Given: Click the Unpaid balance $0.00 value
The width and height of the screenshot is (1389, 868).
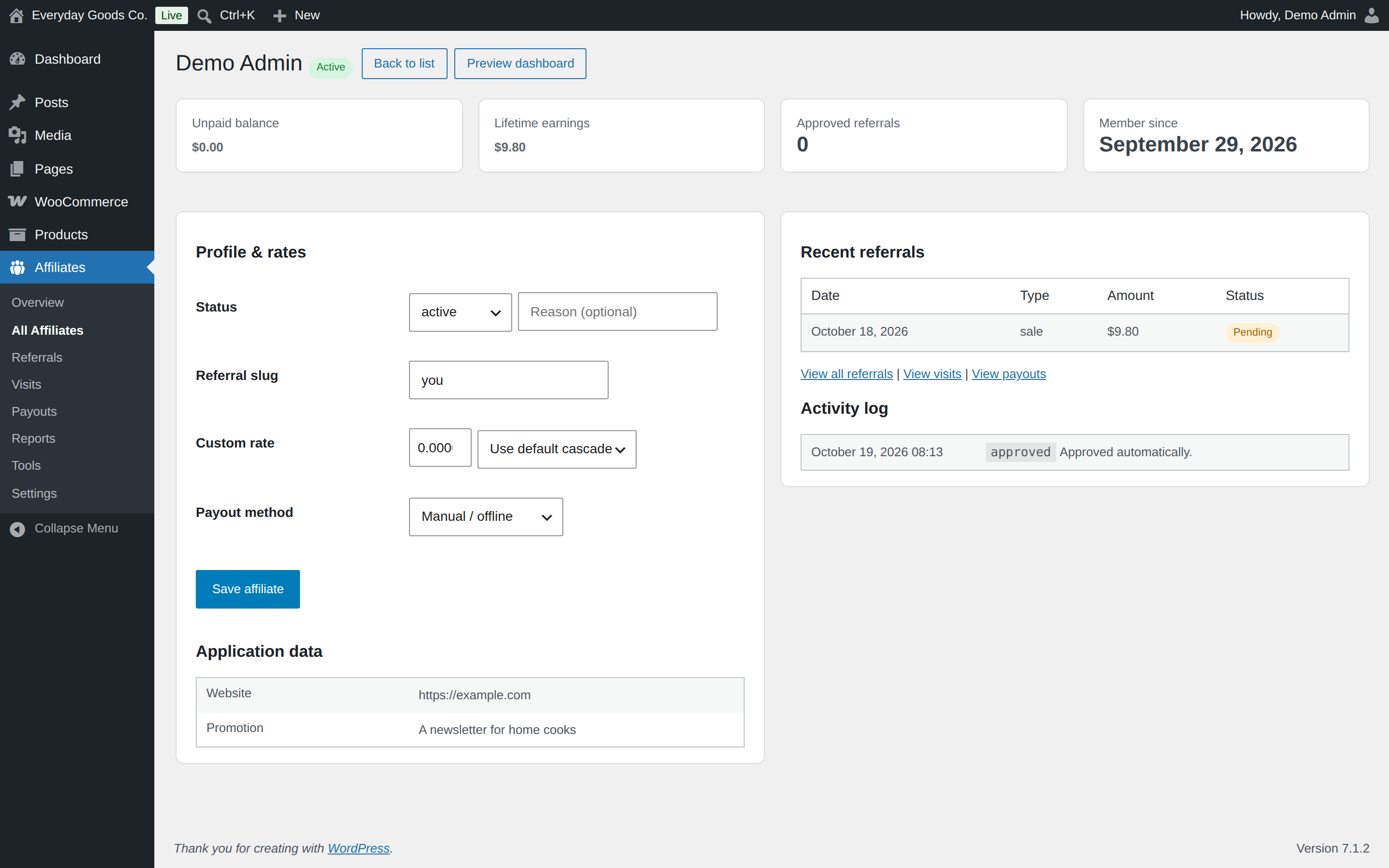Looking at the screenshot, I should (207, 147).
